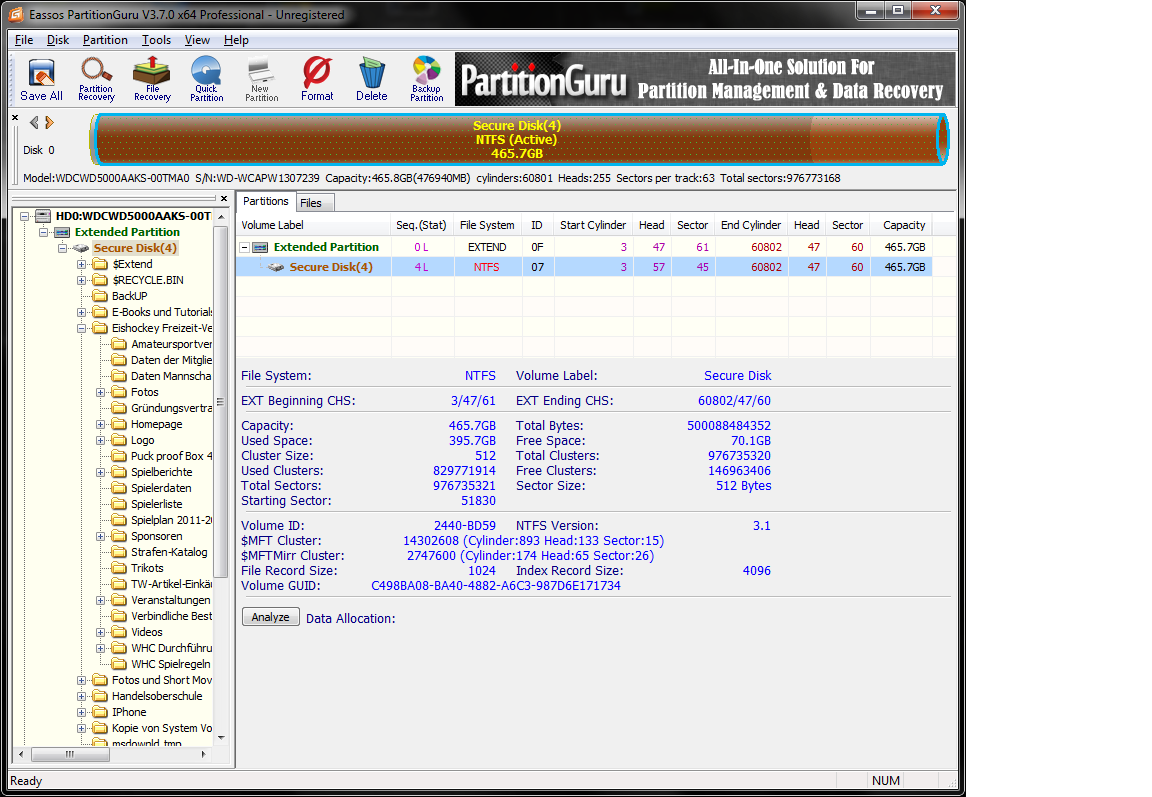Click the Secure Disk(4) drive icon in tree

[x=81, y=248]
